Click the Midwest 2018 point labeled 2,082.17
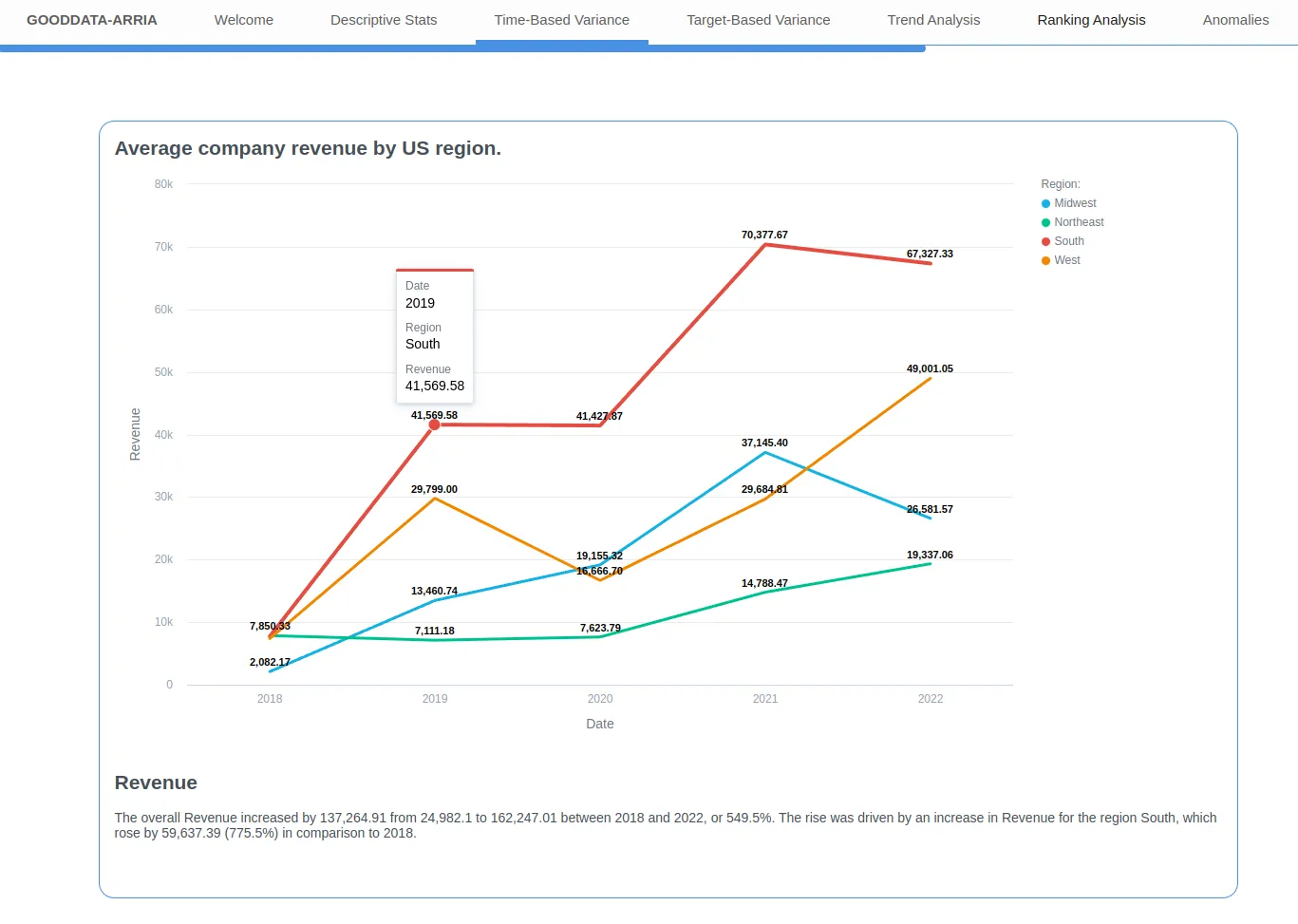This screenshot has height=924, width=1298. [271, 671]
